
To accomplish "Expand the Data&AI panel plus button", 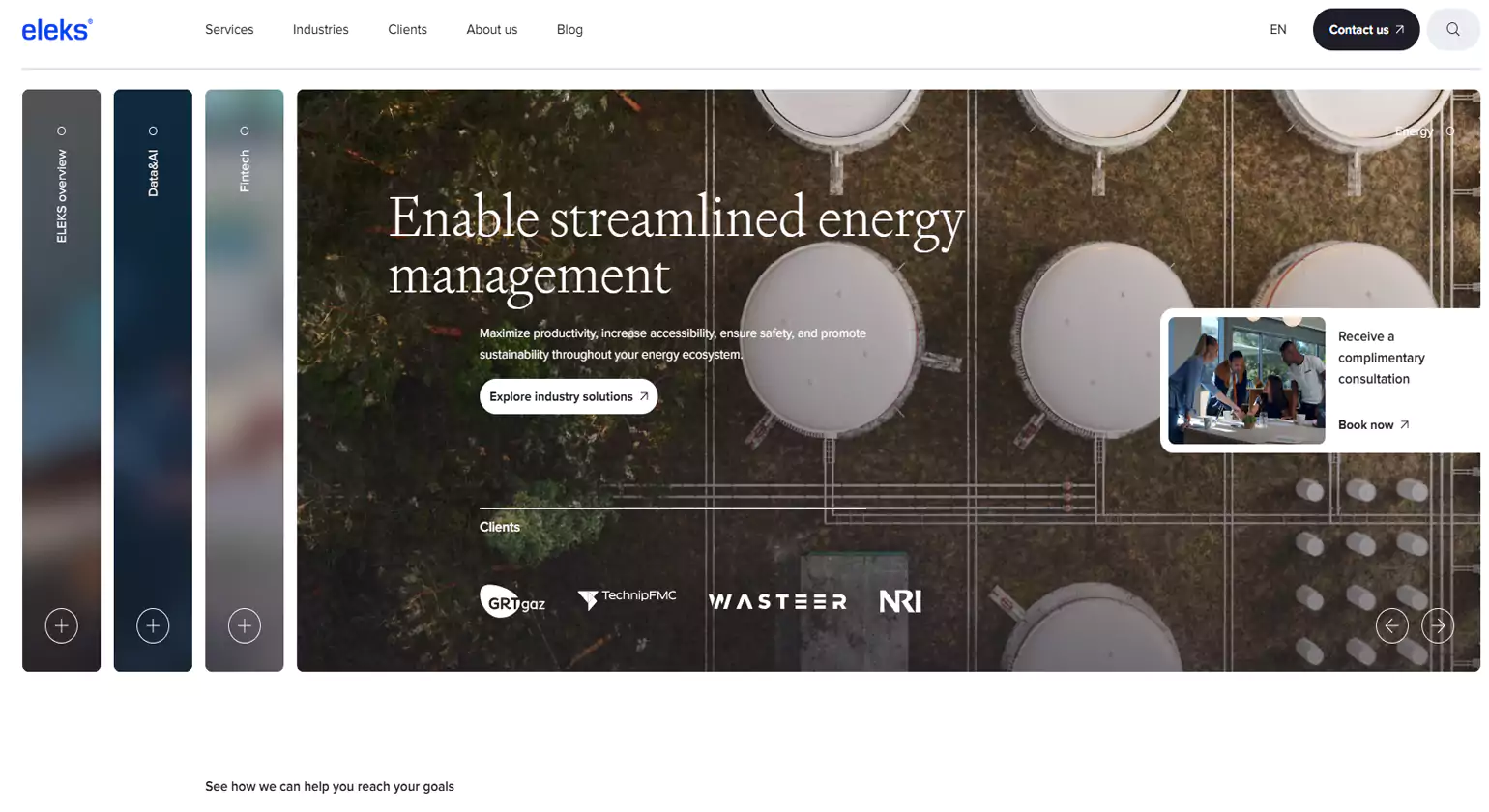I will 153,626.
